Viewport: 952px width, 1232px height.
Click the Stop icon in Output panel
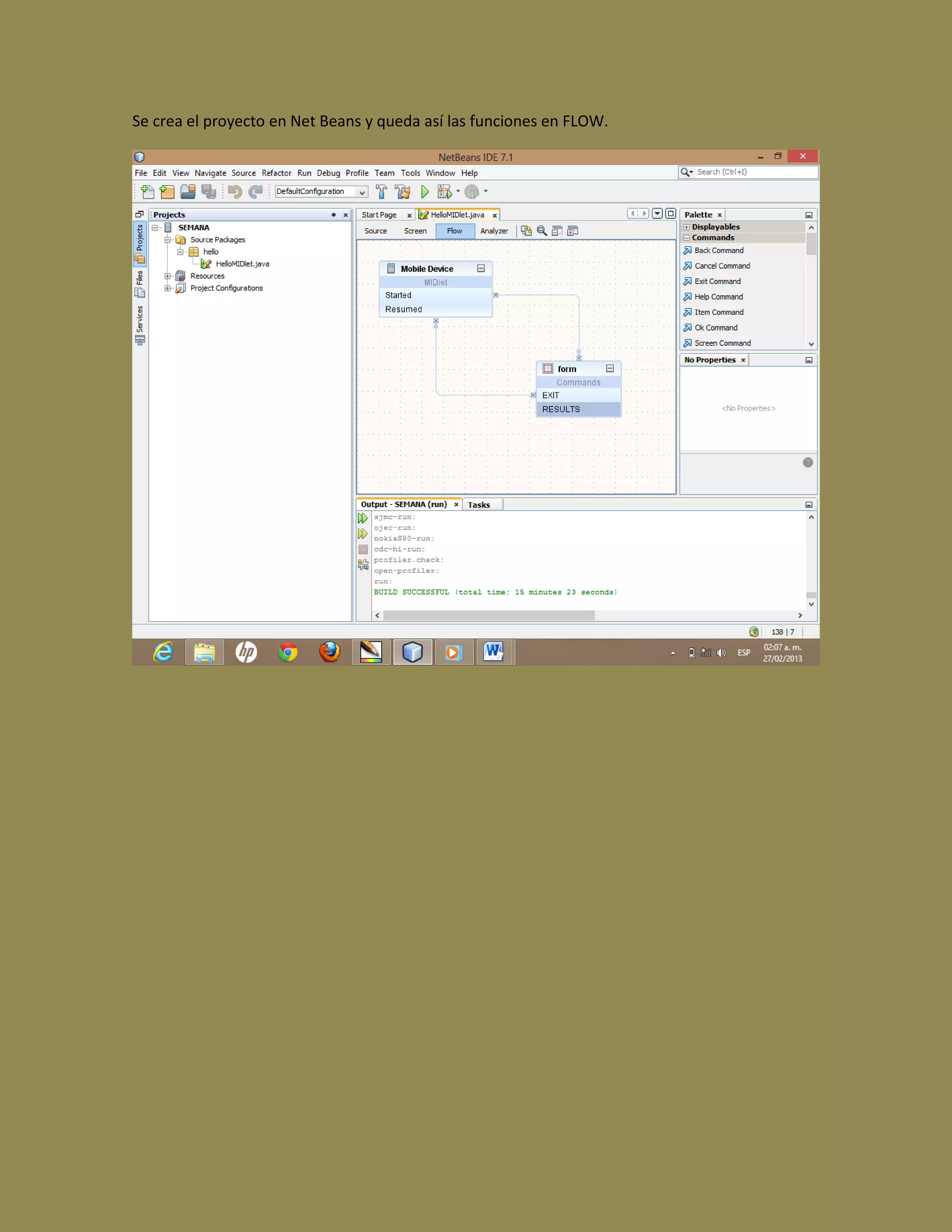[363, 549]
